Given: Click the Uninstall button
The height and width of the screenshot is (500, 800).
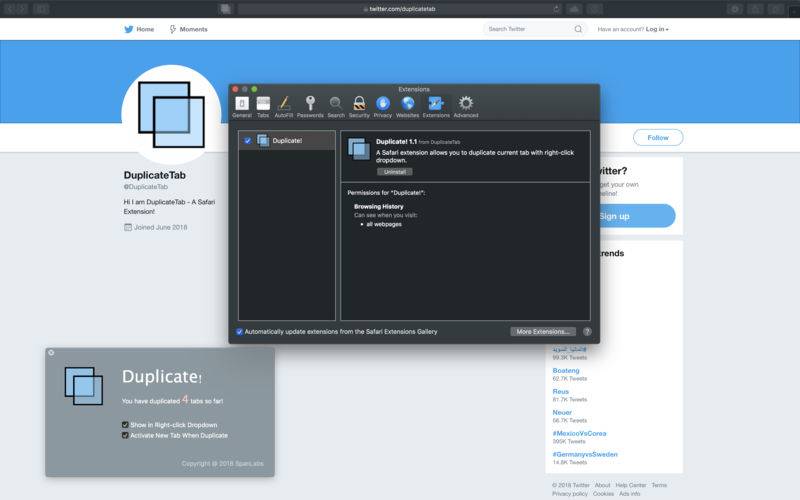Looking at the screenshot, I should tap(395, 172).
